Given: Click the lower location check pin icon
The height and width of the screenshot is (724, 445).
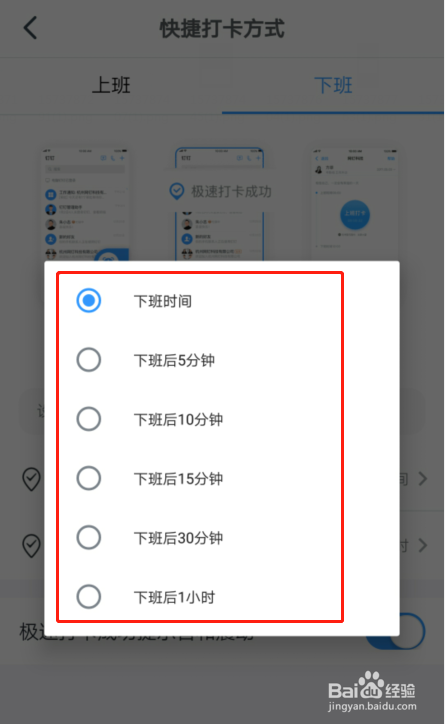Looking at the screenshot, I should pyautogui.click(x=31, y=545).
